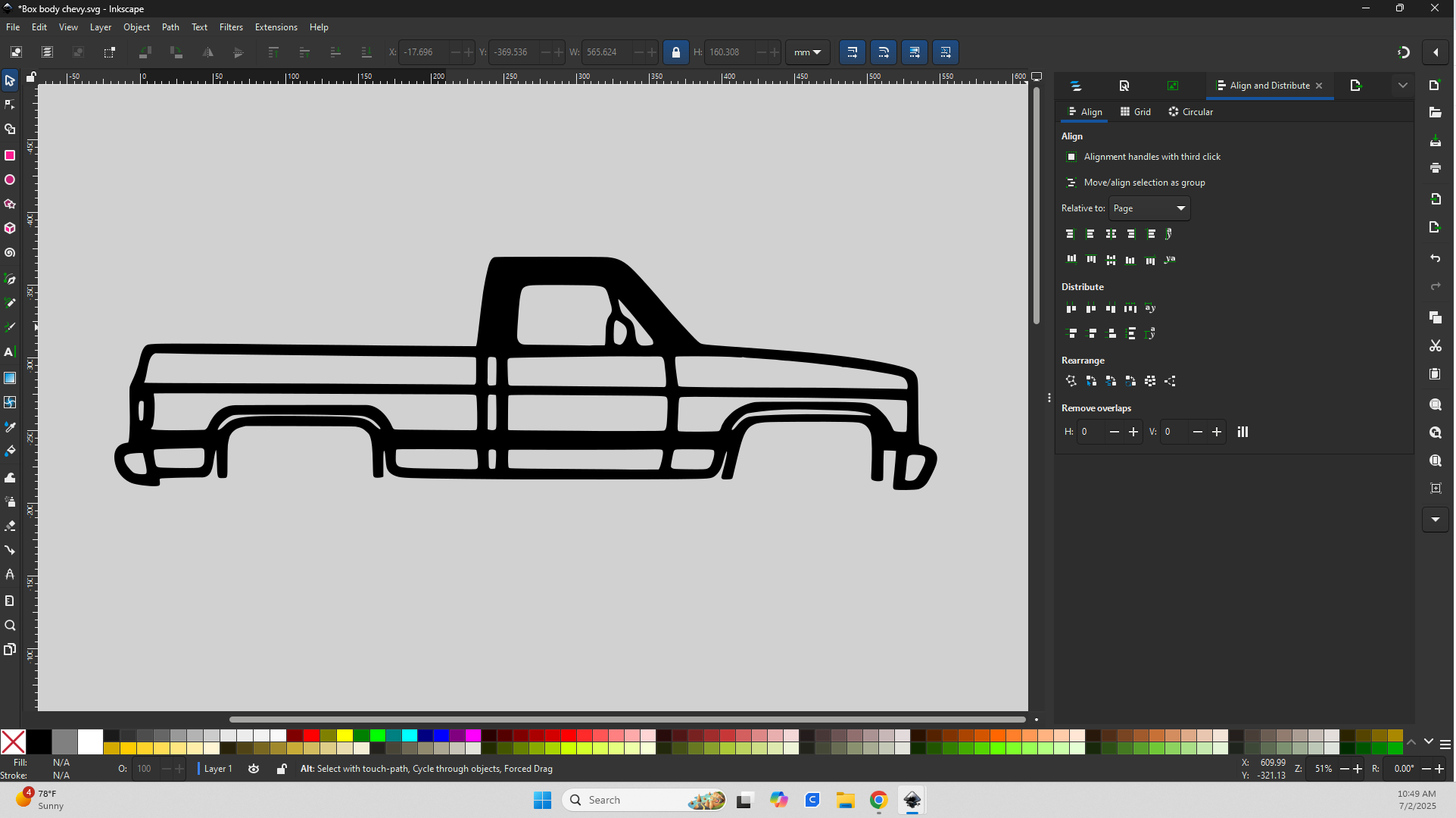
Task: Choose the Rectangle tool in the toolbox
Action: point(10,155)
